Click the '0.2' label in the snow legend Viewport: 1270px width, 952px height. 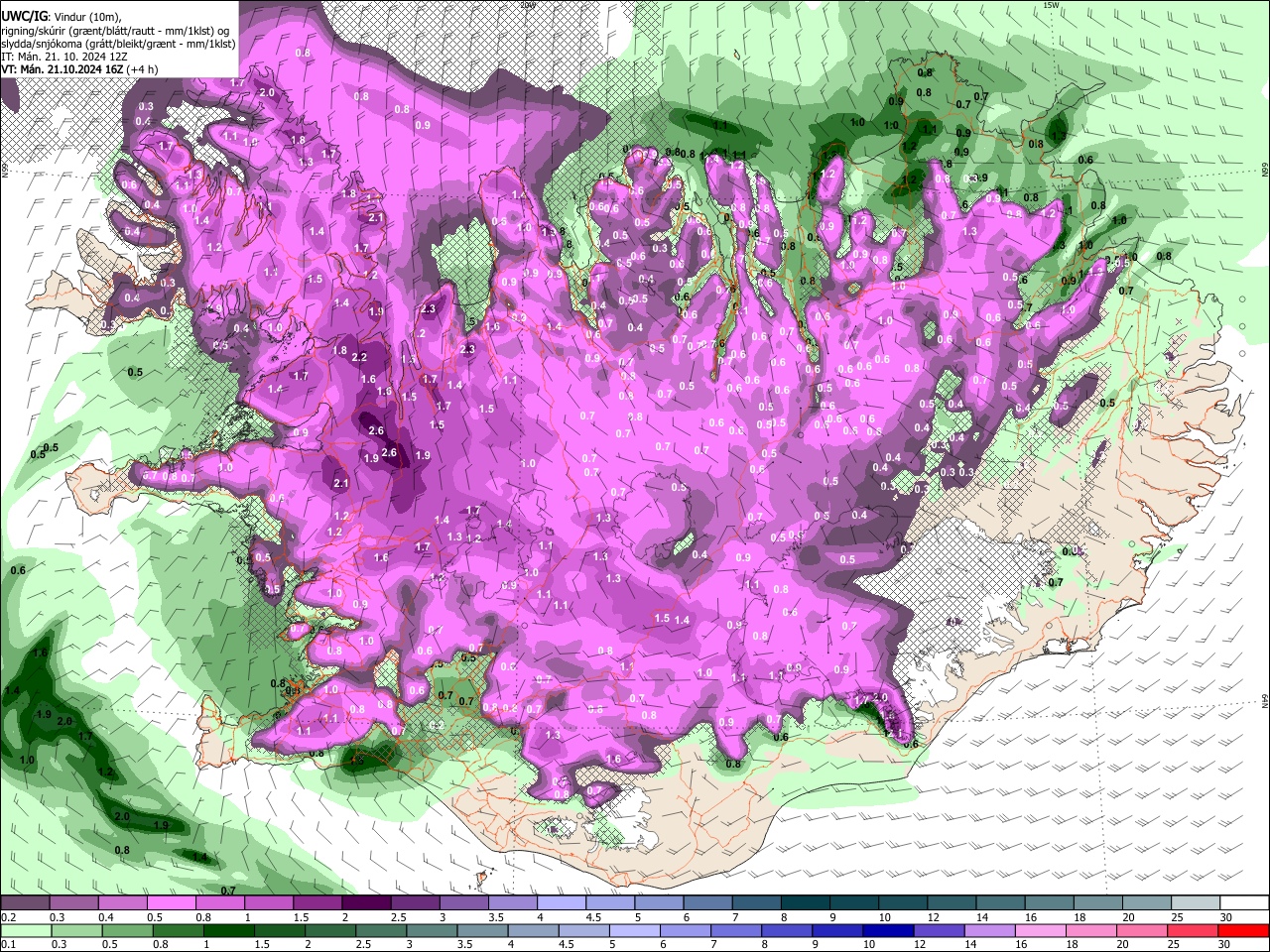click(9, 917)
